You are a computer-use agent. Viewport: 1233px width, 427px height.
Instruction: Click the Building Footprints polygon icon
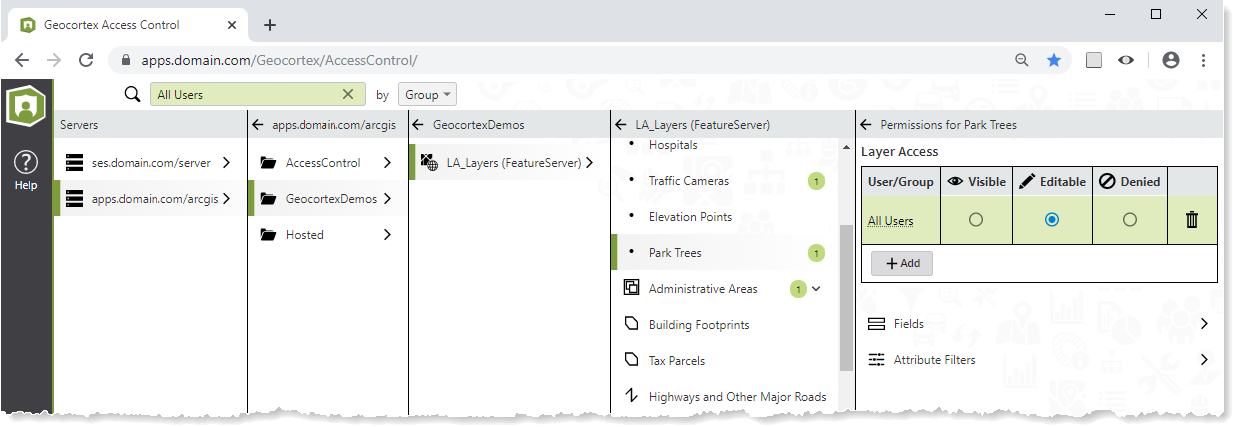point(631,325)
